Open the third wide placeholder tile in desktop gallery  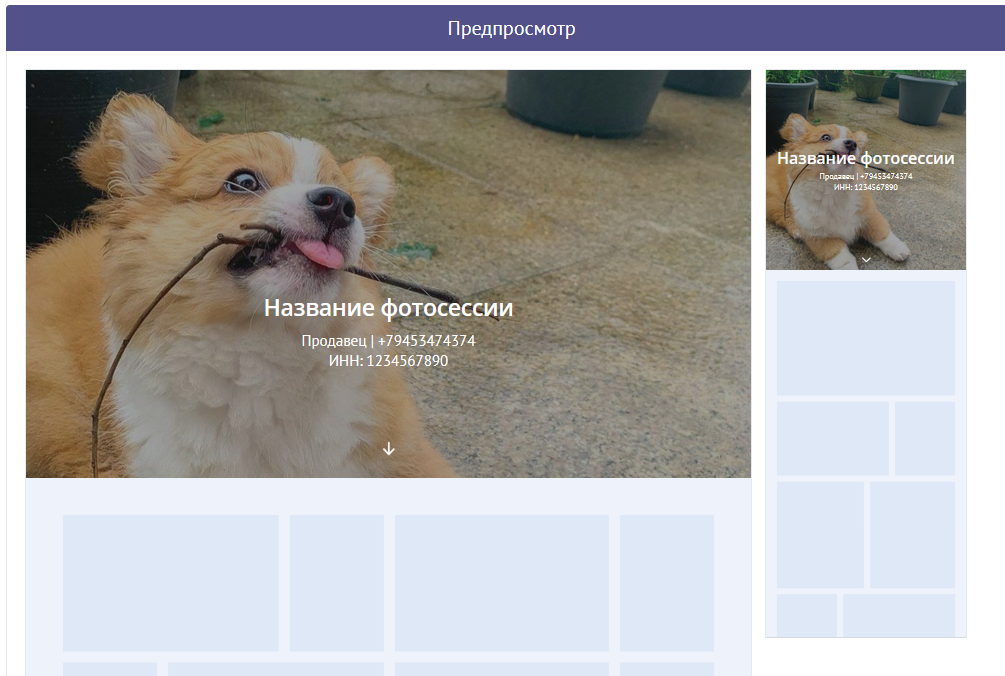point(501,582)
